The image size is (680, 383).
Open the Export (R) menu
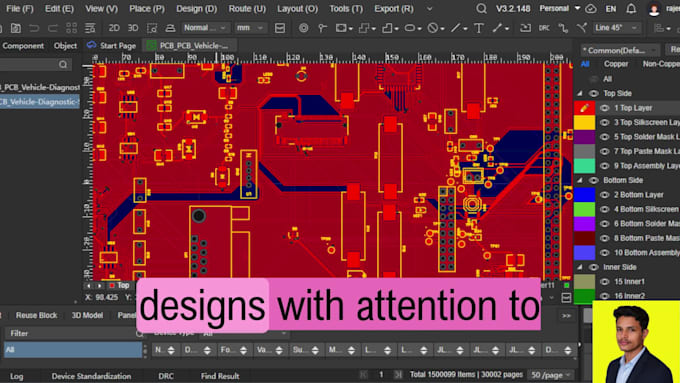click(x=394, y=9)
